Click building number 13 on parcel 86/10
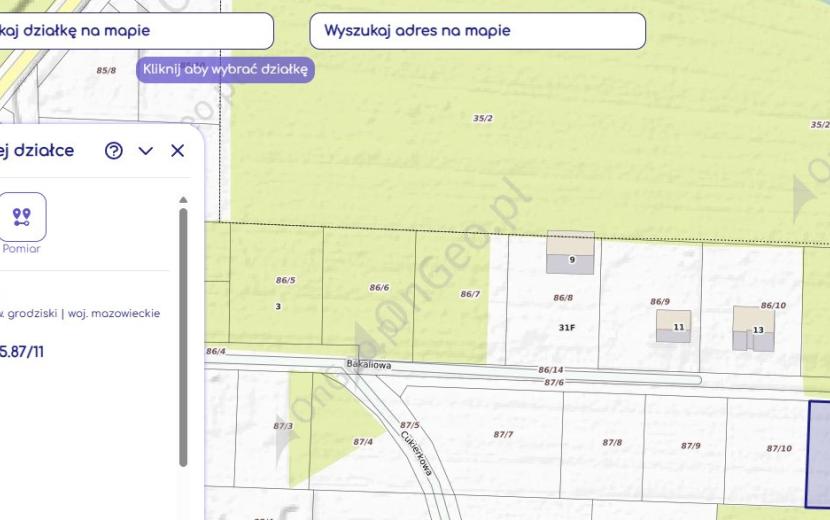This screenshot has width=830, height=520. pyautogui.click(x=754, y=328)
